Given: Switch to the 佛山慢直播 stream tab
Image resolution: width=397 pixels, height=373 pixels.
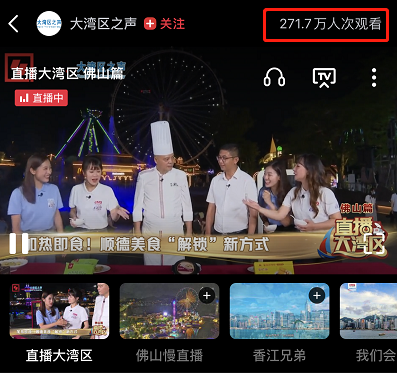Looking at the screenshot, I should [169, 355].
